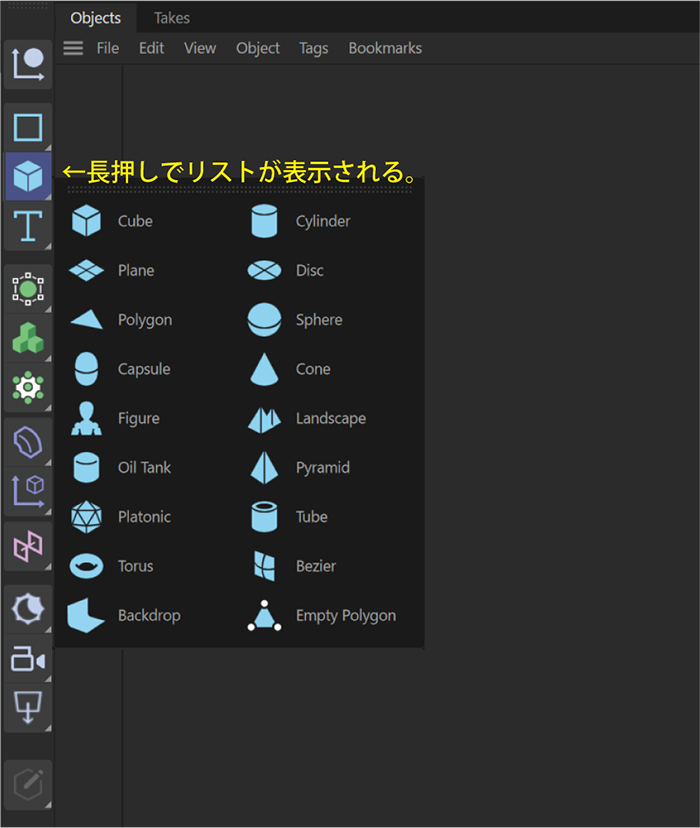Viewport: 700px width, 828px height.
Task: Choose the Landscape primitive icon
Action: [264, 420]
